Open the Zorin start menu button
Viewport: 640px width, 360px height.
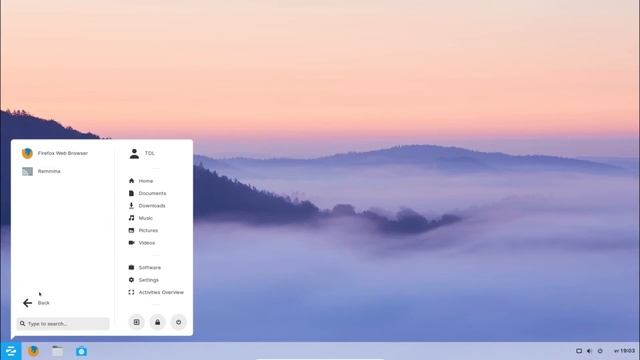click(11, 351)
